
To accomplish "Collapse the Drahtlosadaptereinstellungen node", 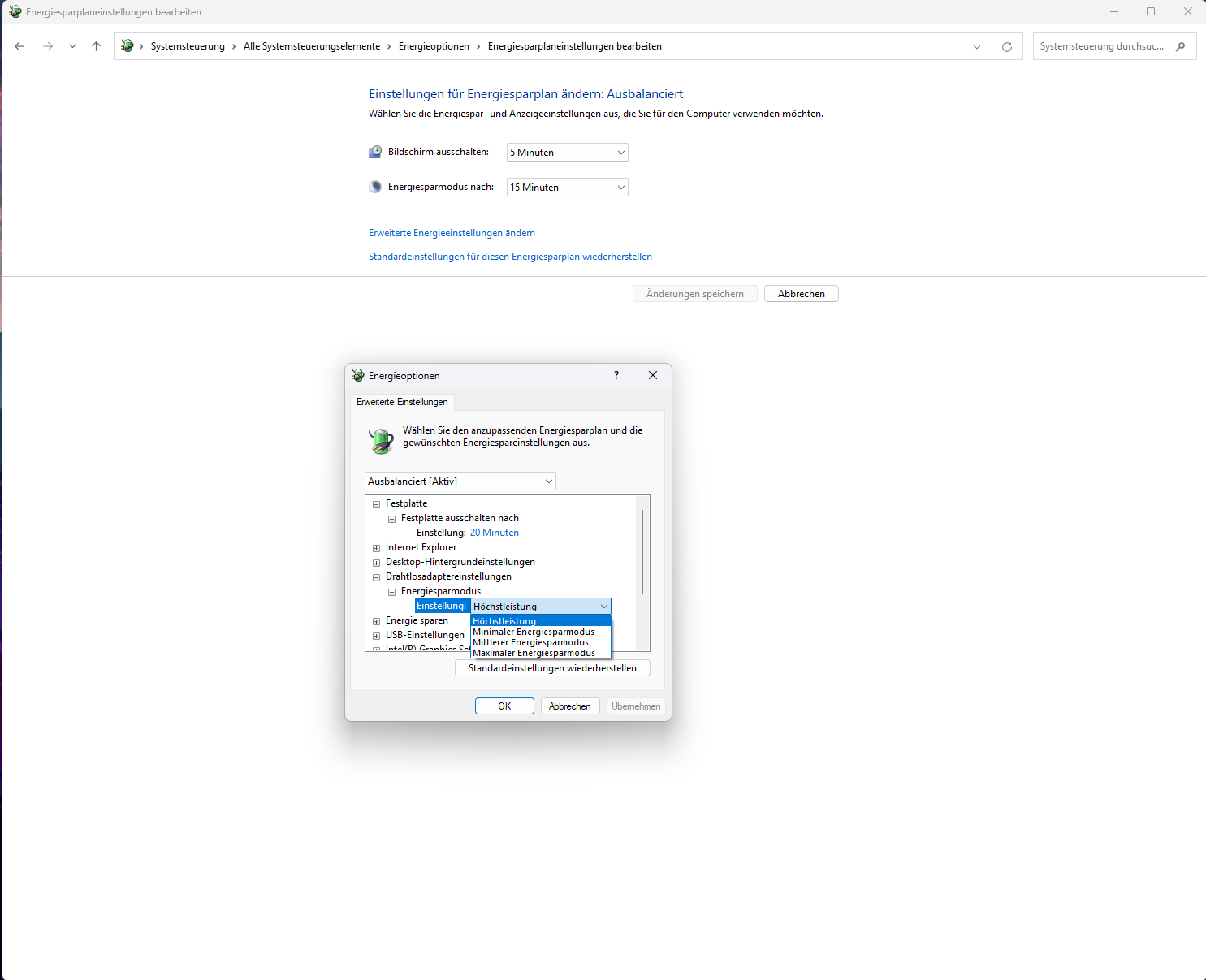I will (376, 577).
